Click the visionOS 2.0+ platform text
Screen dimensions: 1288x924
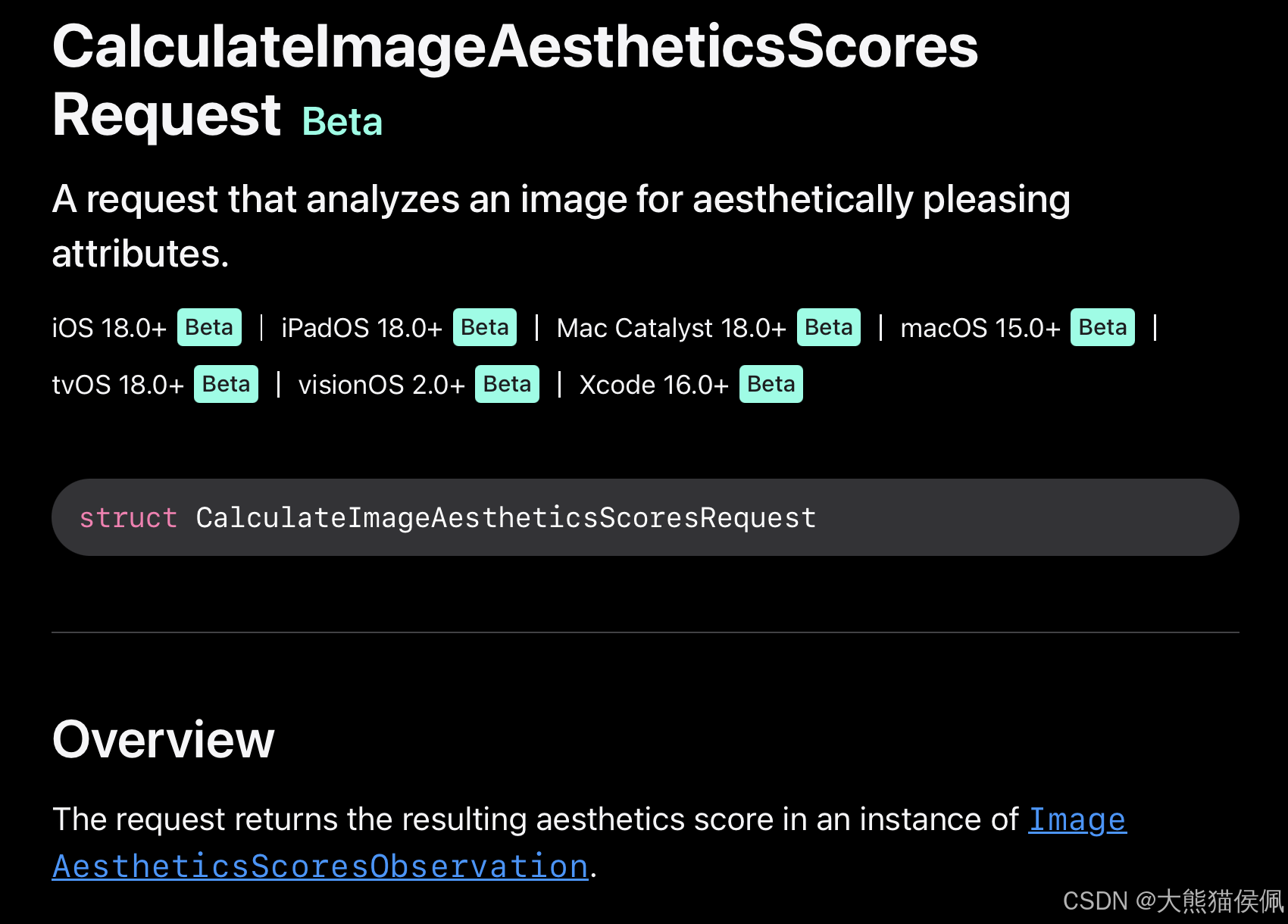(381, 385)
